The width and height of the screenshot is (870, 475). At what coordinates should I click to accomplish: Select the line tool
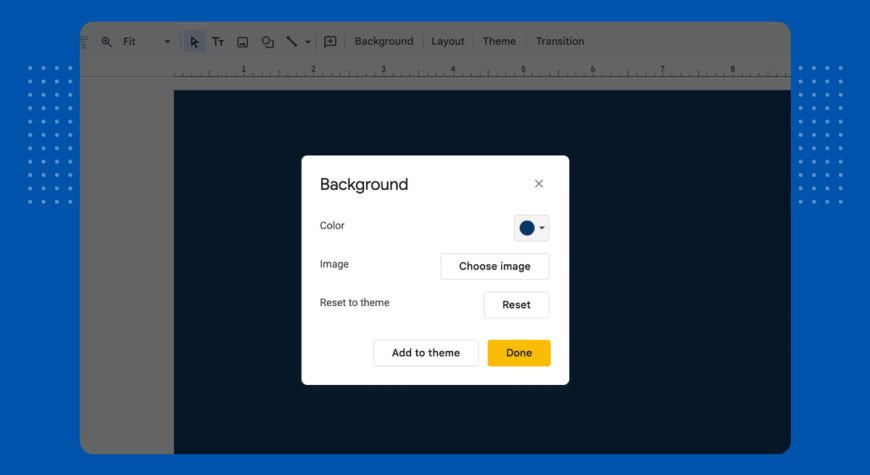point(291,42)
